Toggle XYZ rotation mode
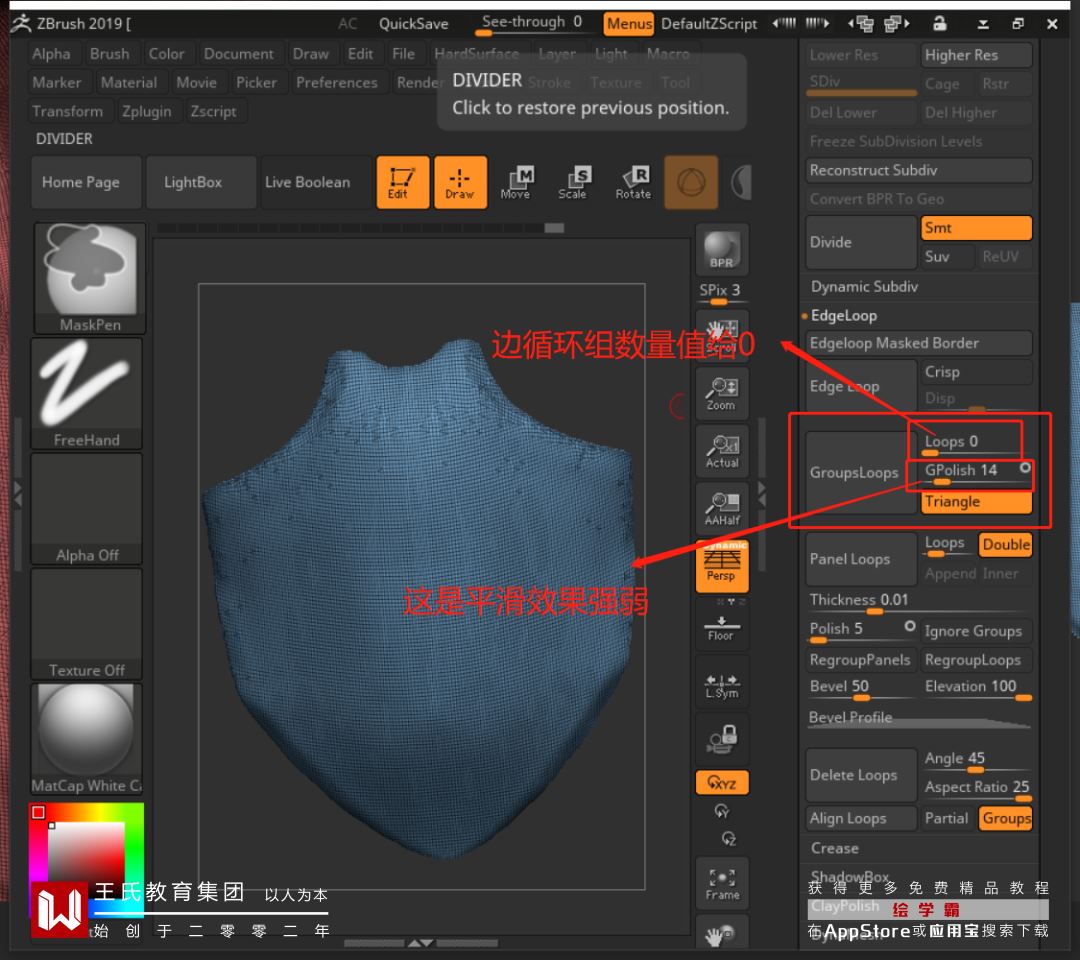Screen dimensions: 1080x960 pyautogui.click(x=721, y=783)
